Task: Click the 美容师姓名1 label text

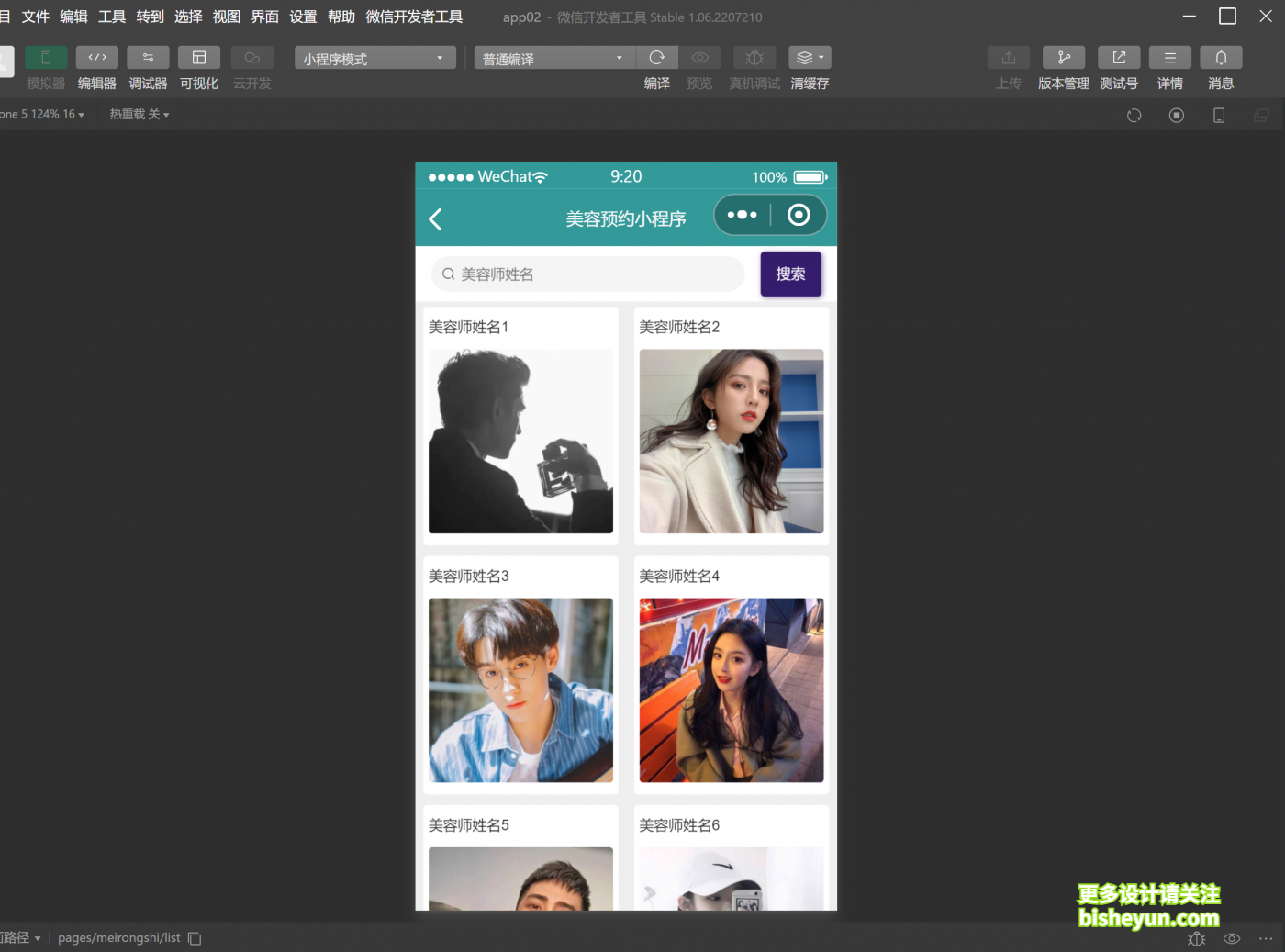Action: click(468, 327)
